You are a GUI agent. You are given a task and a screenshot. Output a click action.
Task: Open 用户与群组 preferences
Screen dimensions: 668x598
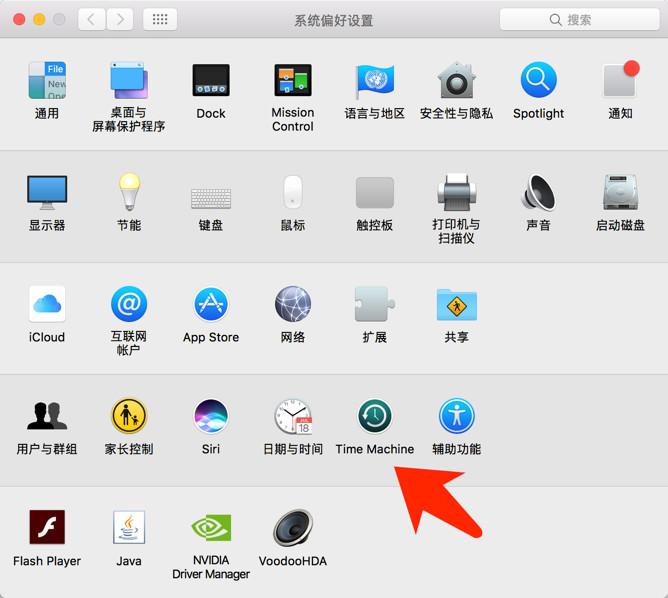click(x=47, y=416)
